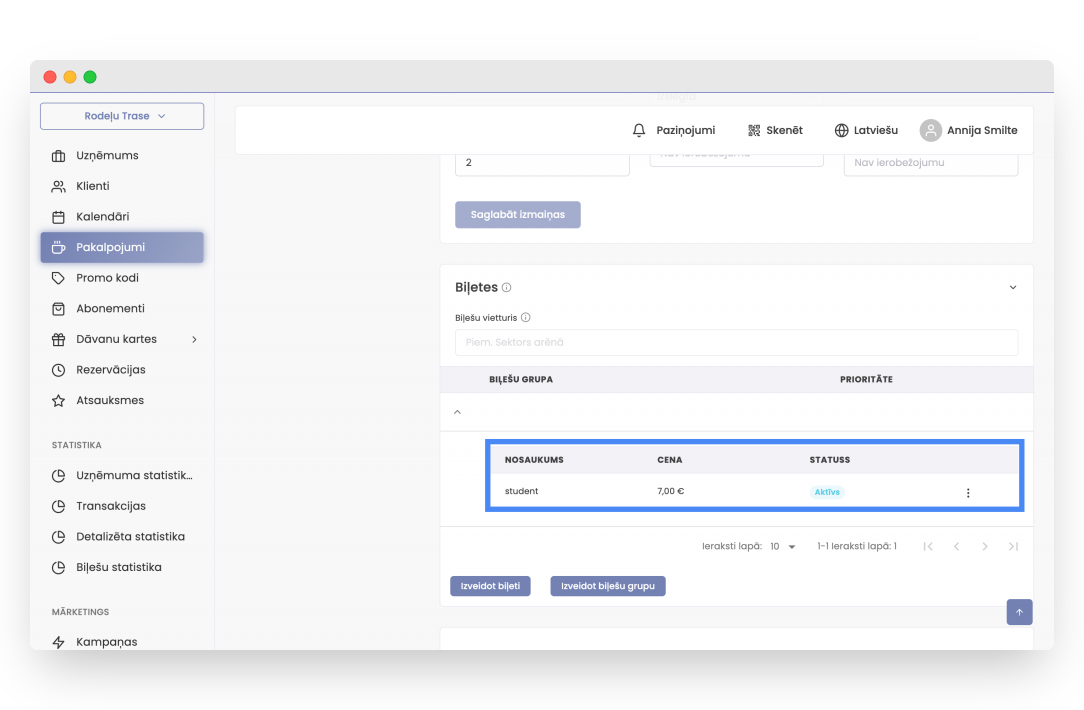Open the Annija Smilte user avatar
The height and width of the screenshot is (710, 1084).
tap(931, 130)
